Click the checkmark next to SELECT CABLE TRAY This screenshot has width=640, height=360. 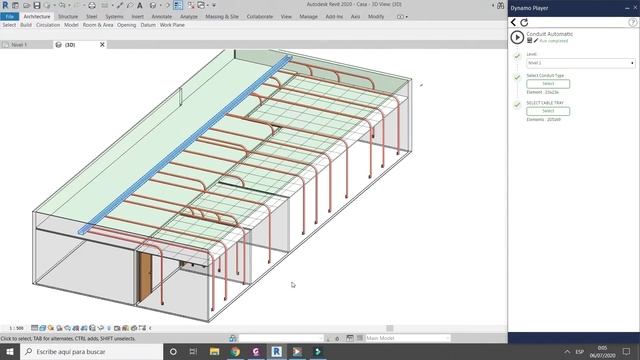tap(517, 105)
